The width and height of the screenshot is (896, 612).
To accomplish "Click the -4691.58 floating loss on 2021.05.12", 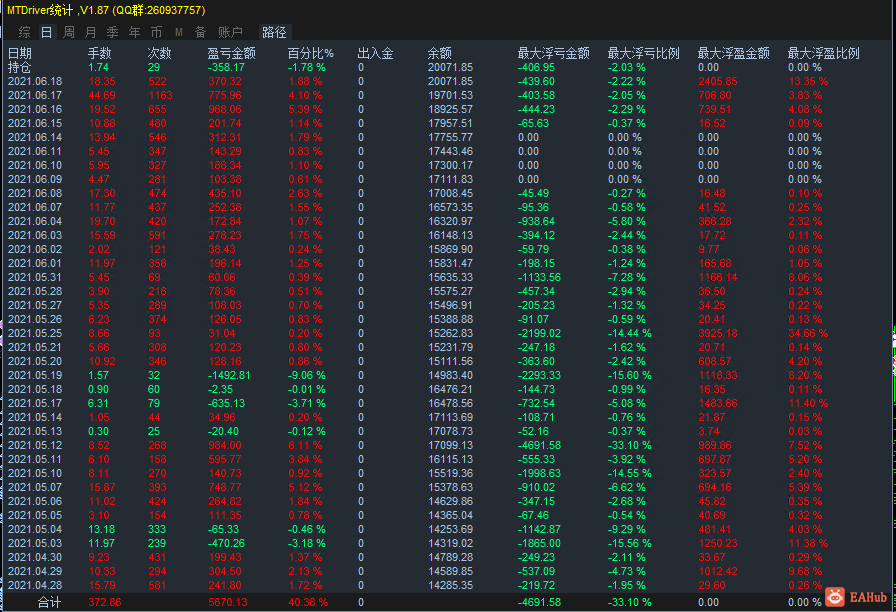I will (x=539, y=446).
